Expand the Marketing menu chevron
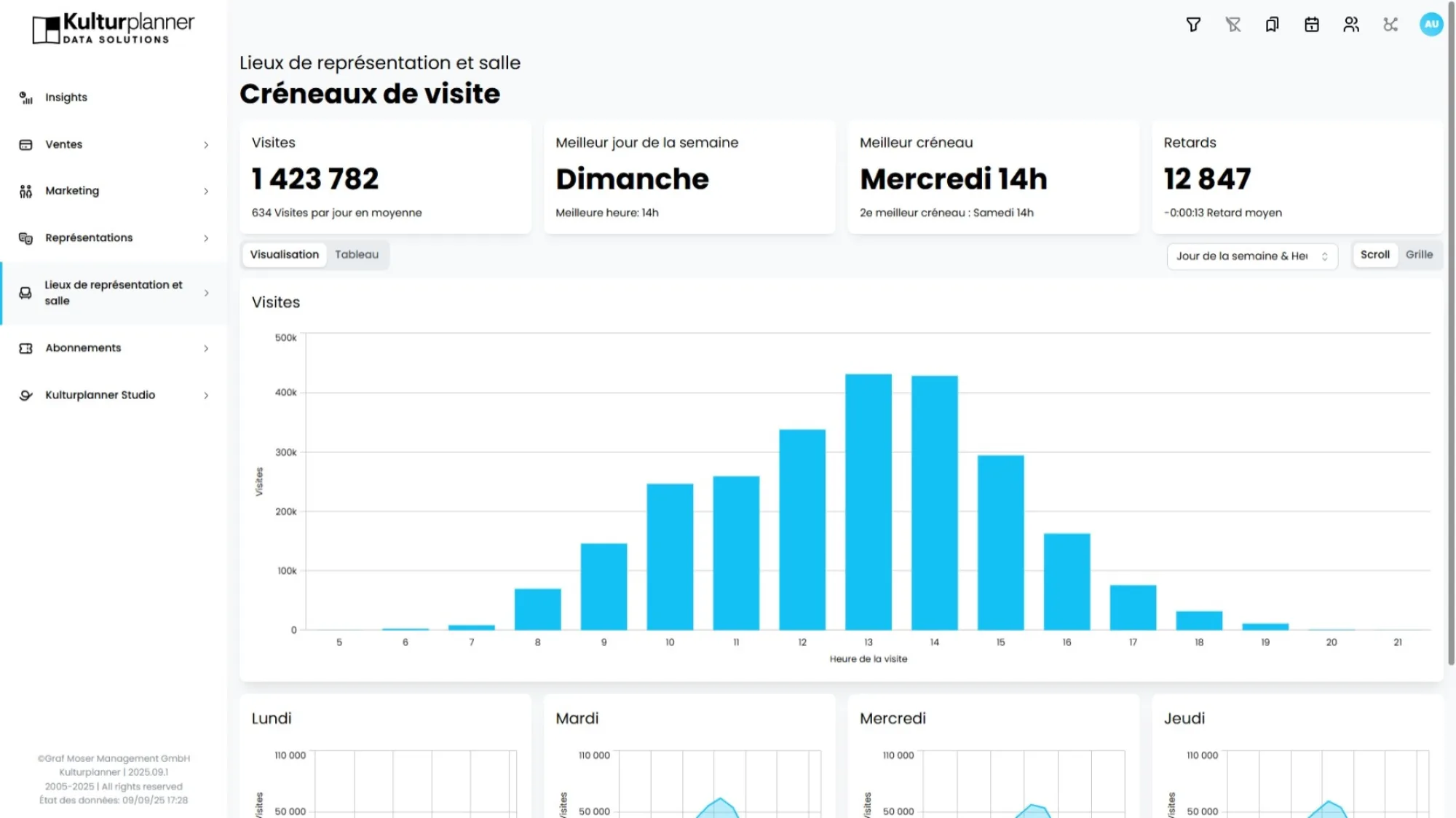The height and width of the screenshot is (818, 1456). [x=206, y=192]
